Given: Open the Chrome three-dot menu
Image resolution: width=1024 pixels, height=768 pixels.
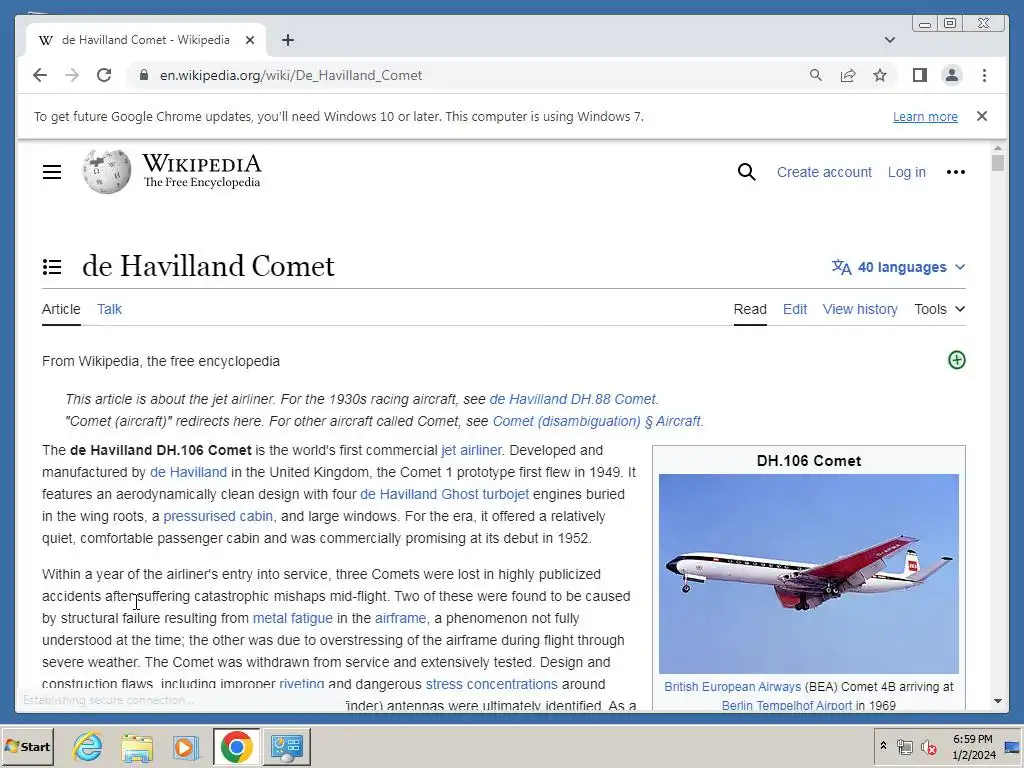Looking at the screenshot, I should (x=984, y=75).
